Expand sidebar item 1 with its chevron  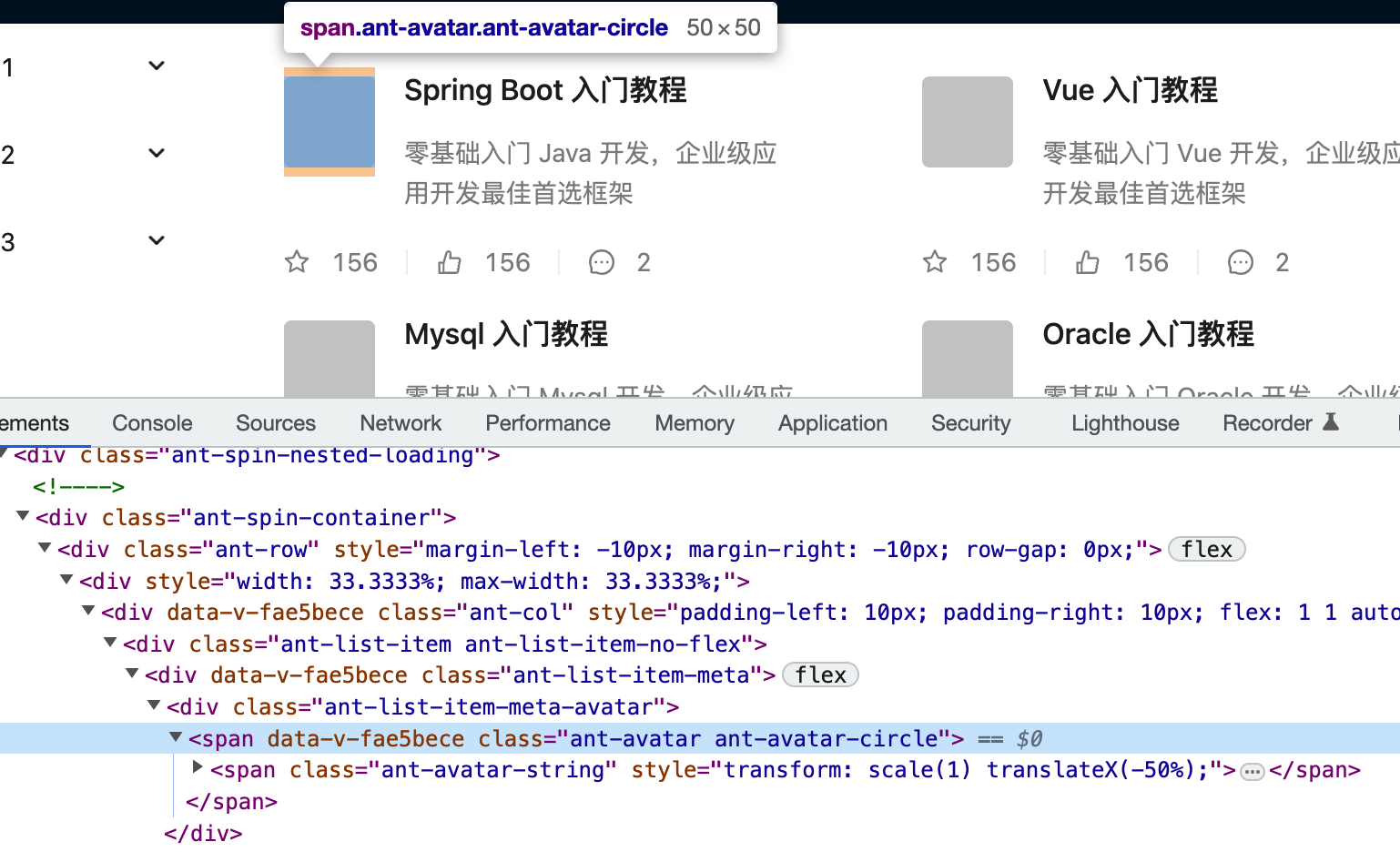pyautogui.click(x=156, y=65)
